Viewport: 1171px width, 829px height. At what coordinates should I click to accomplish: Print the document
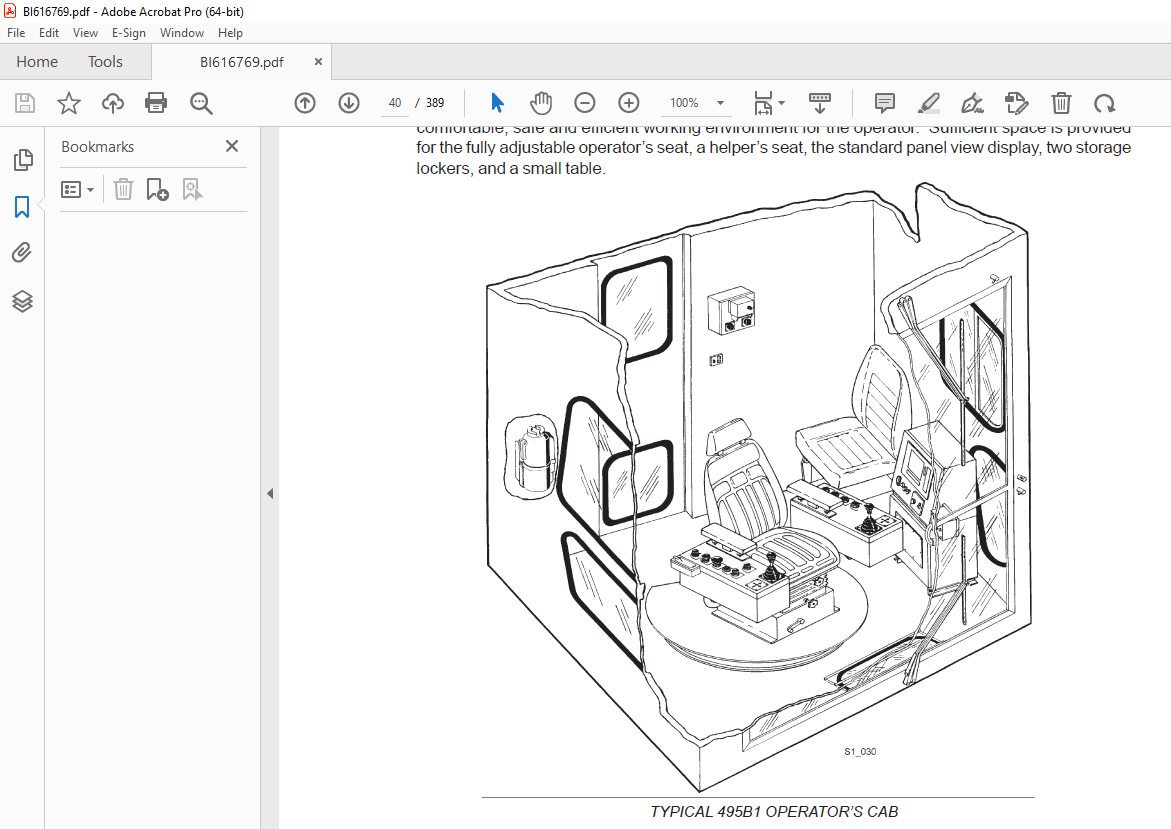[156, 103]
